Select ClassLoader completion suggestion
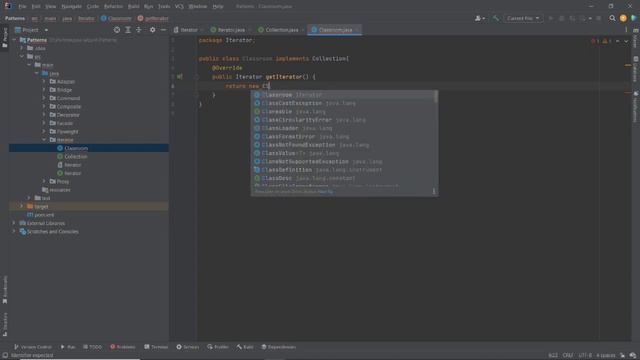This screenshot has width=640, height=360. click(344, 128)
